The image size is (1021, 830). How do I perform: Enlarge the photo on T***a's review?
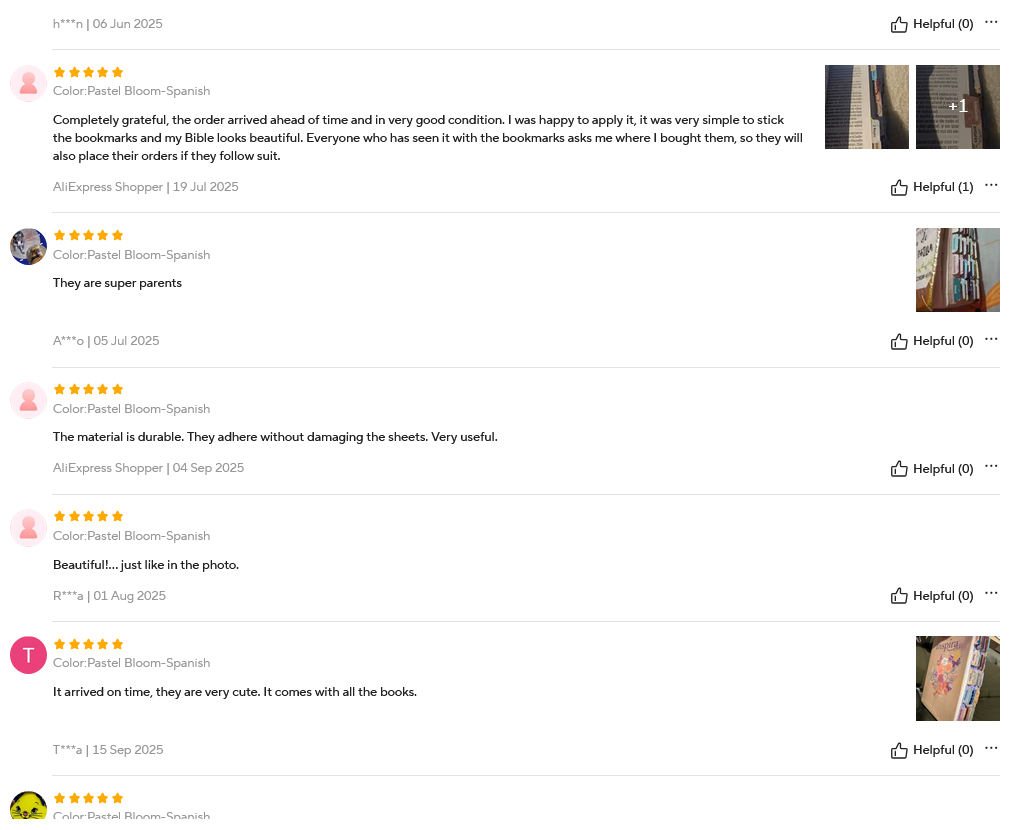[x=957, y=678]
